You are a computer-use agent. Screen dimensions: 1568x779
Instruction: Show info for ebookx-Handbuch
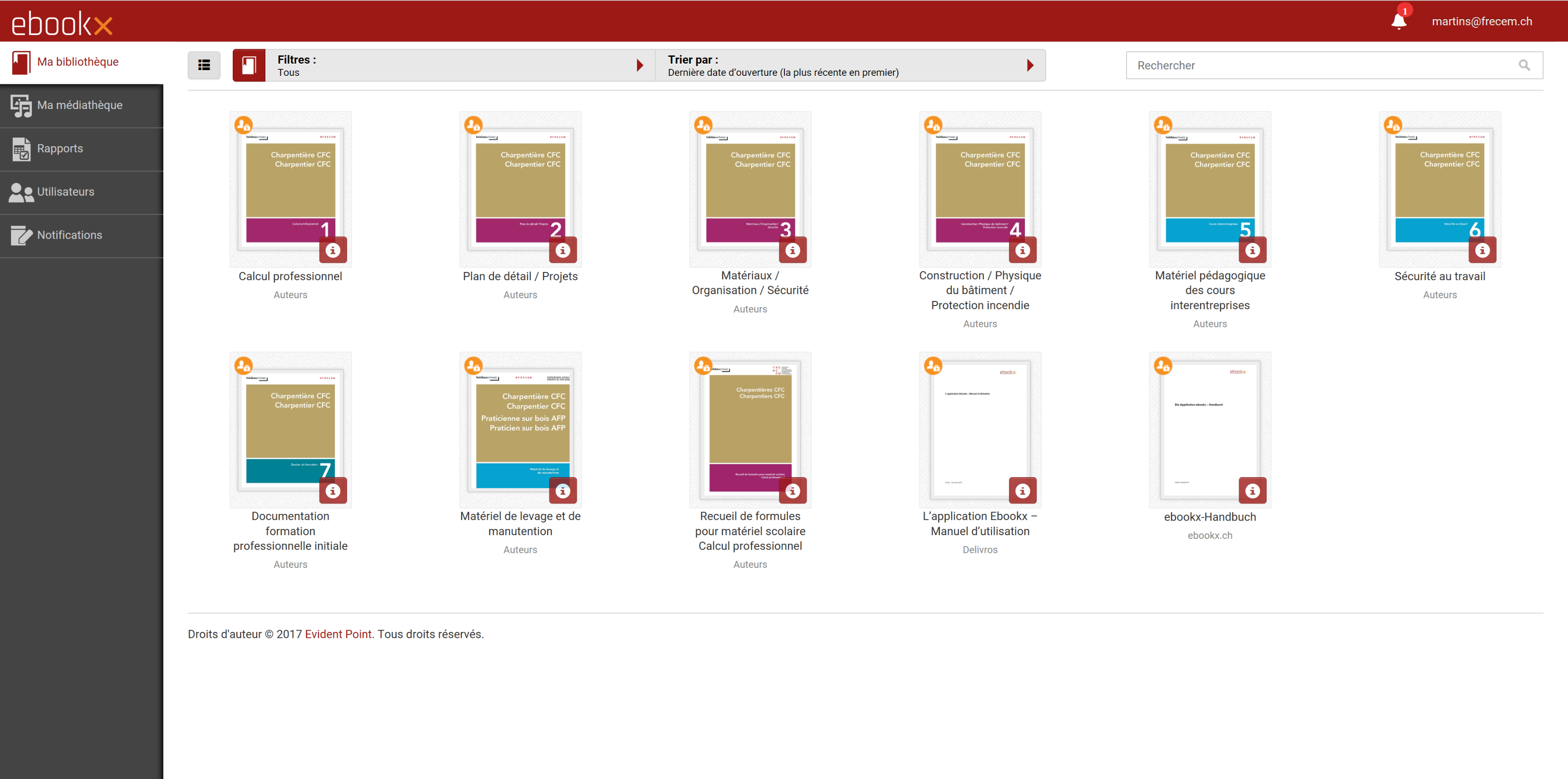point(1252,490)
